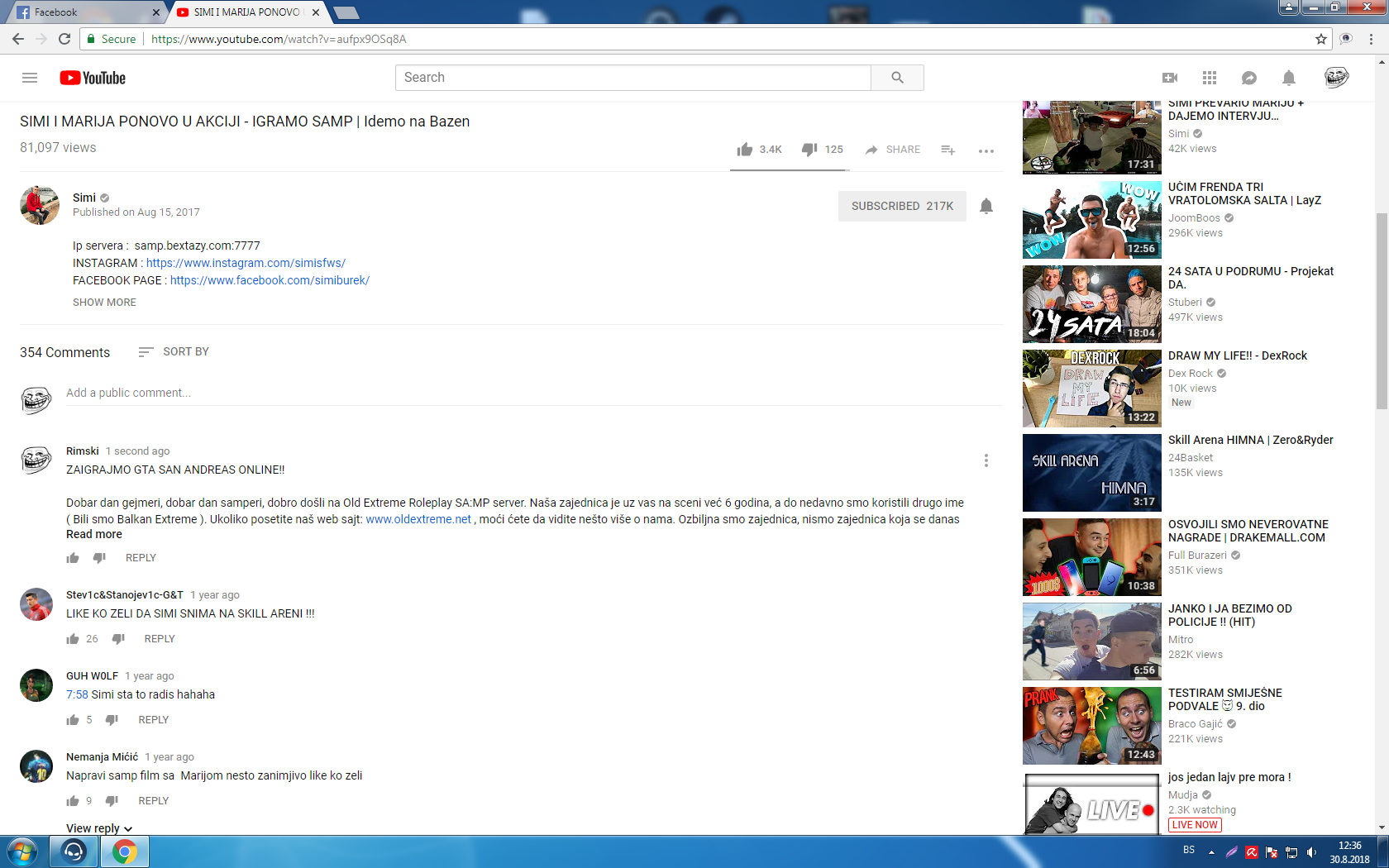Open Simi channel avatar
The height and width of the screenshot is (868, 1389).
pos(40,205)
